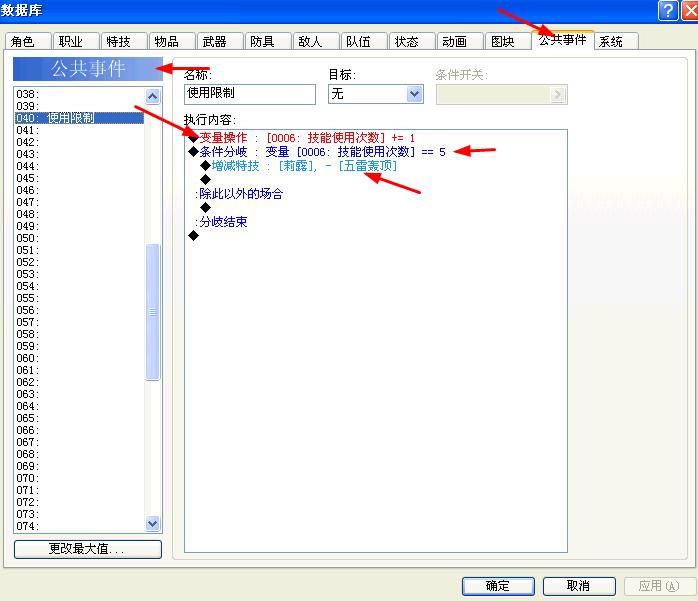Select the 公共事件 tab
698x601 pixels.
563,40
